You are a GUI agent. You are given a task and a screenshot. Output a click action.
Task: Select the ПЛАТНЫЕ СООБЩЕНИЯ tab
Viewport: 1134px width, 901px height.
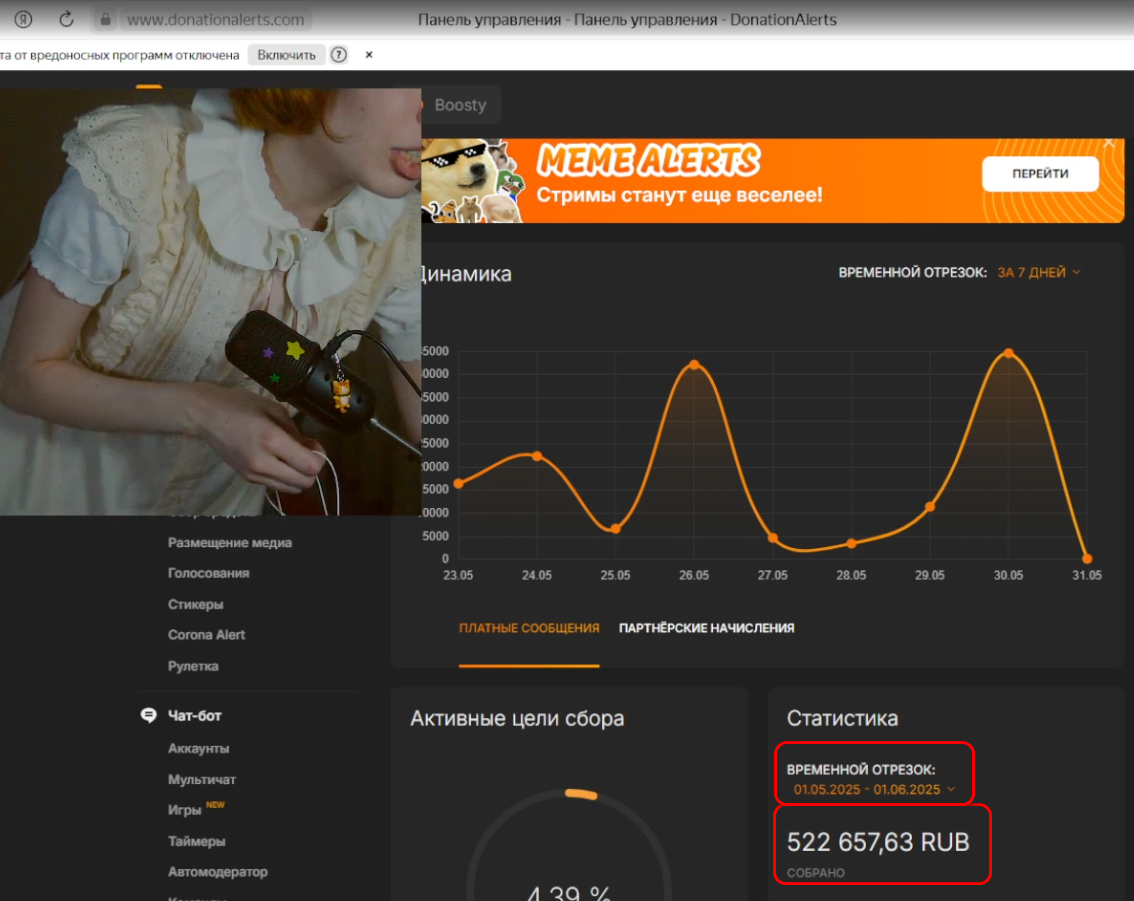(529, 628)
